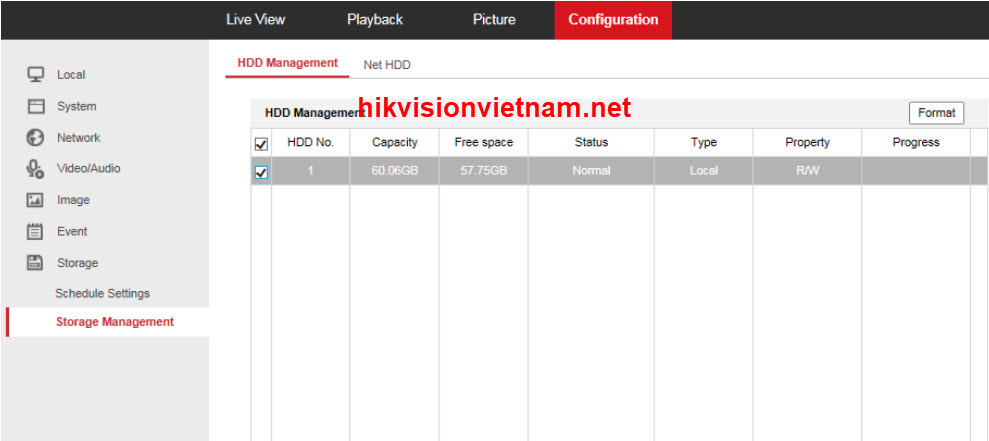The height and width of the screenshot is (441, 989).
Task: Select the HDD Management tab
Action: [x=288, y=63]
